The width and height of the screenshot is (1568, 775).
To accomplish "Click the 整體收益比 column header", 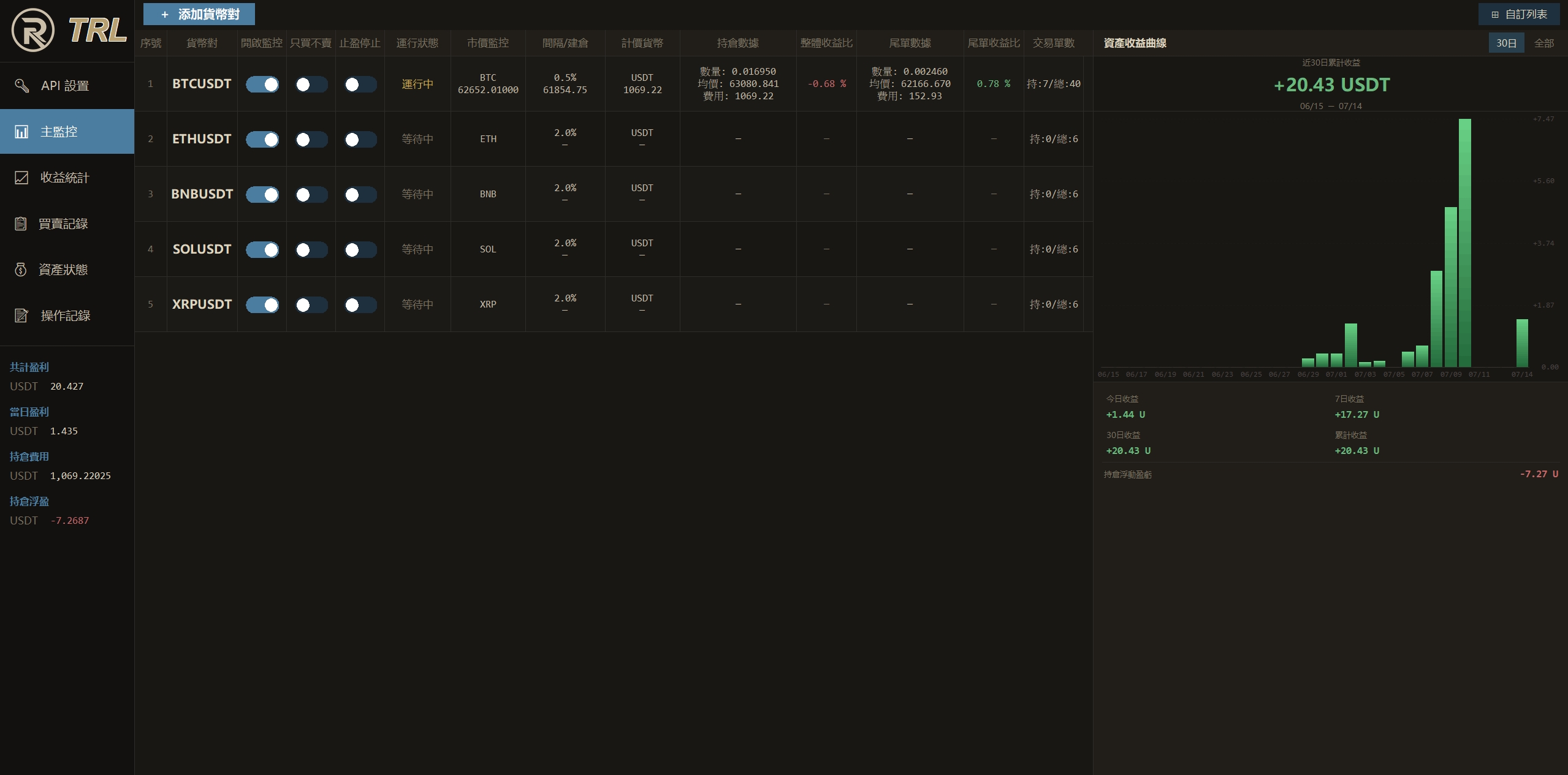I will [826, 43].
